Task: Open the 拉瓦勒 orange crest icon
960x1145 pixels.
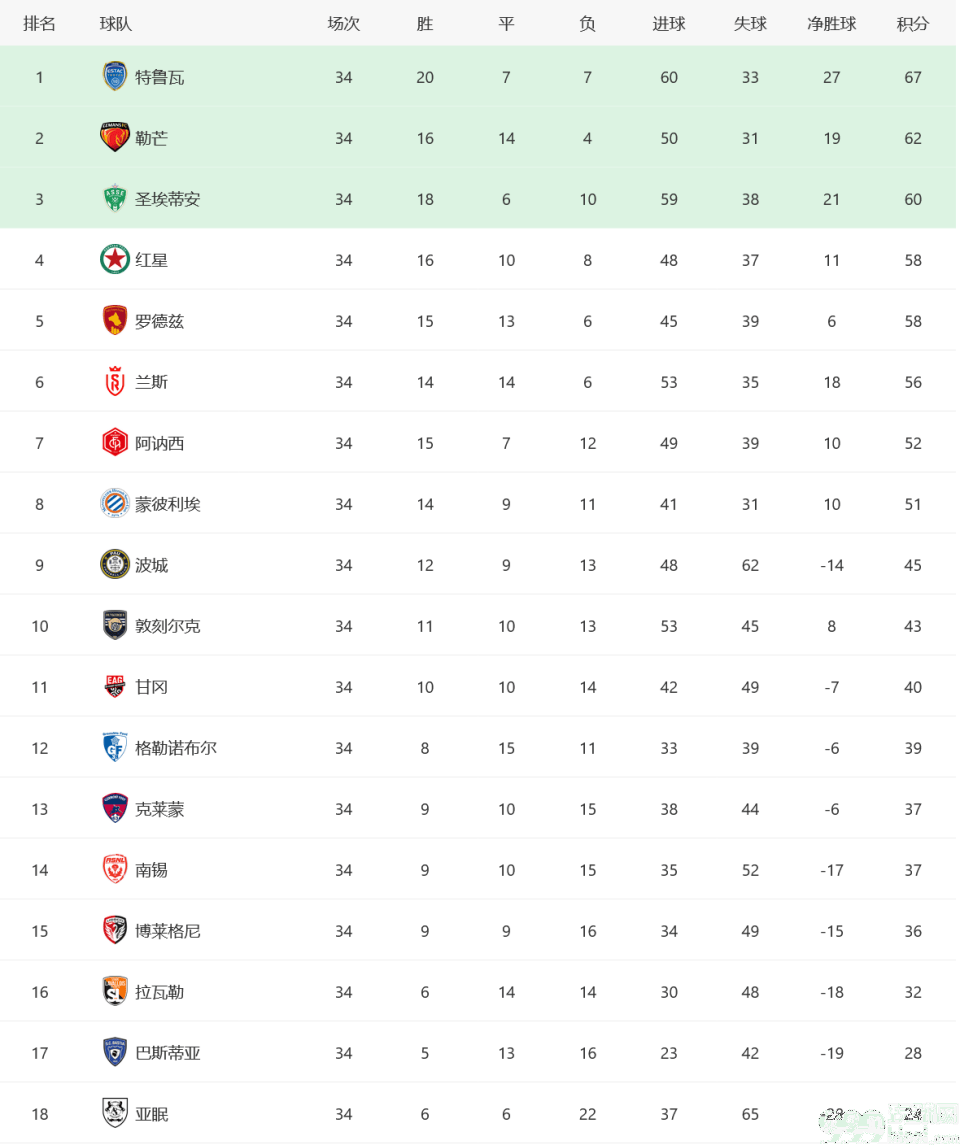Action: click(115, 991)
